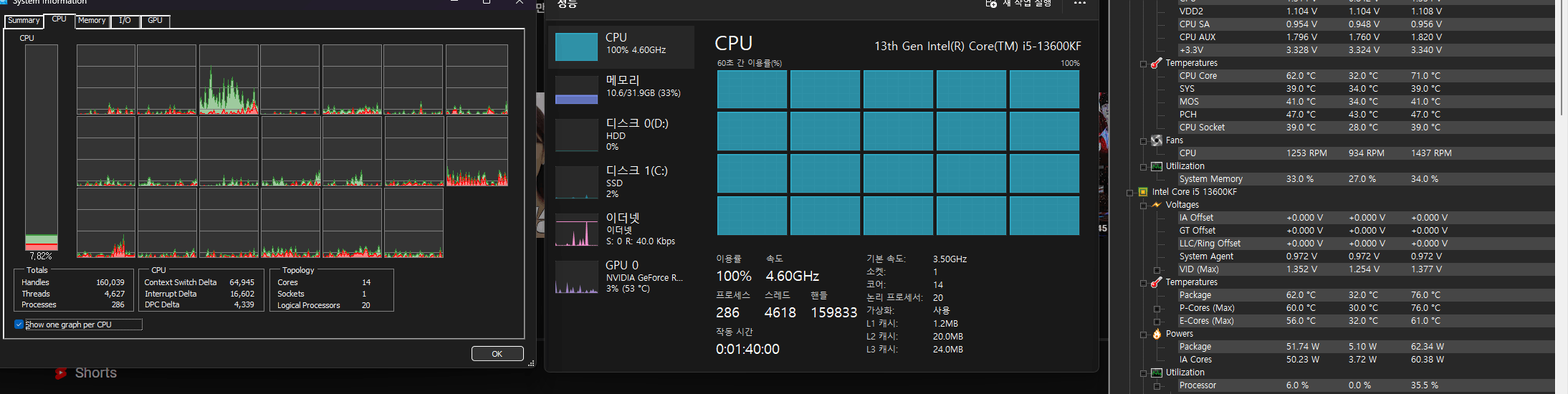
Task: Click the IA Cores 50.23 W row
Action: pyautogui.click(x=1365, y=360)
